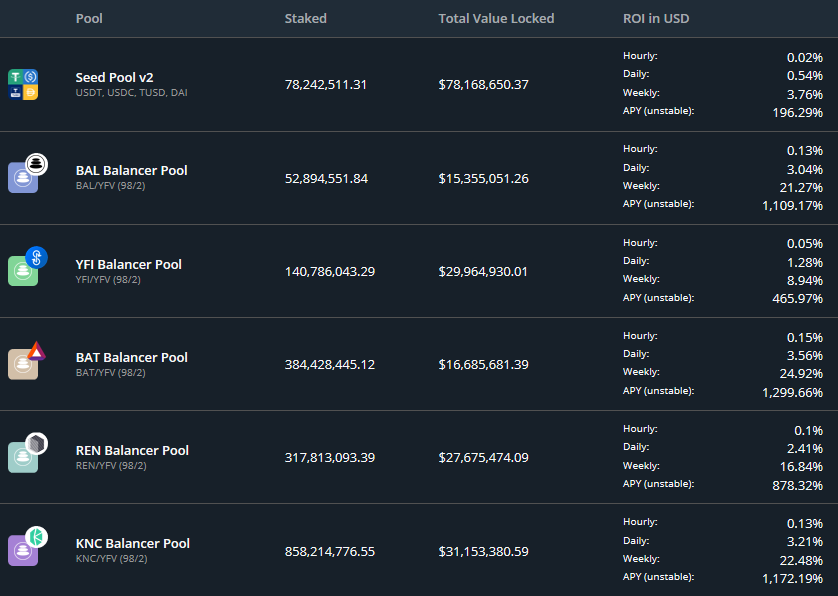Click the BAT Balancer Pool icon
This screenshot has height=596, width=838.
(24, 362)
